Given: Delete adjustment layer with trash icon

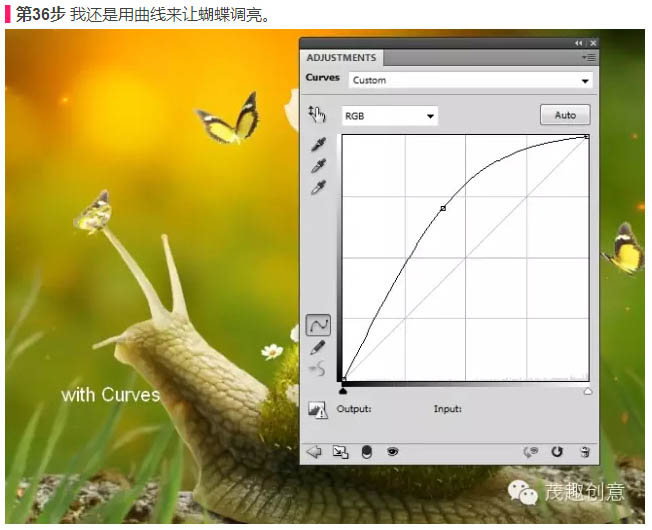Looking at the screenshot, I should pos(584,452).
